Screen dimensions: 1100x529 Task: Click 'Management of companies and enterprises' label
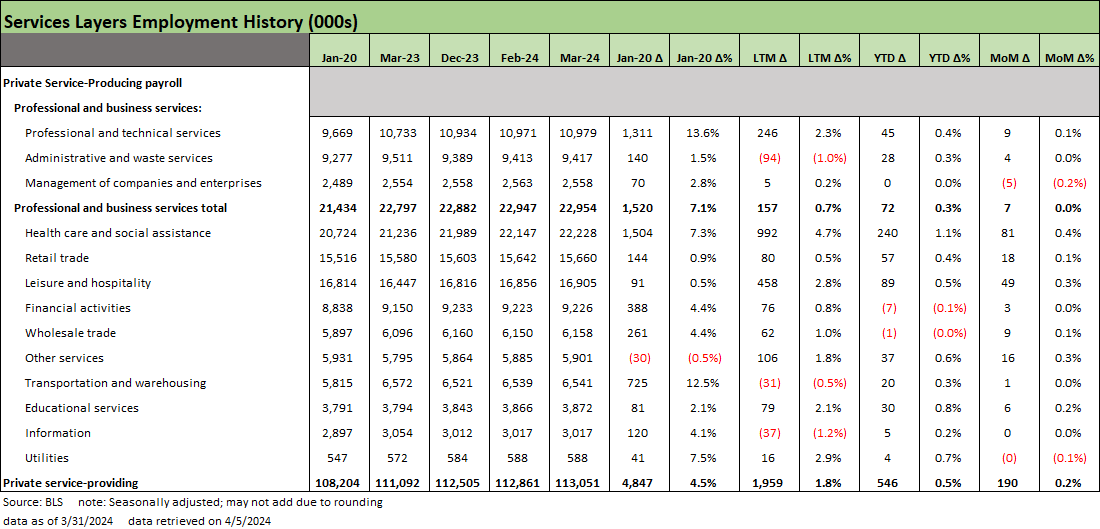[x=143, y=183]
